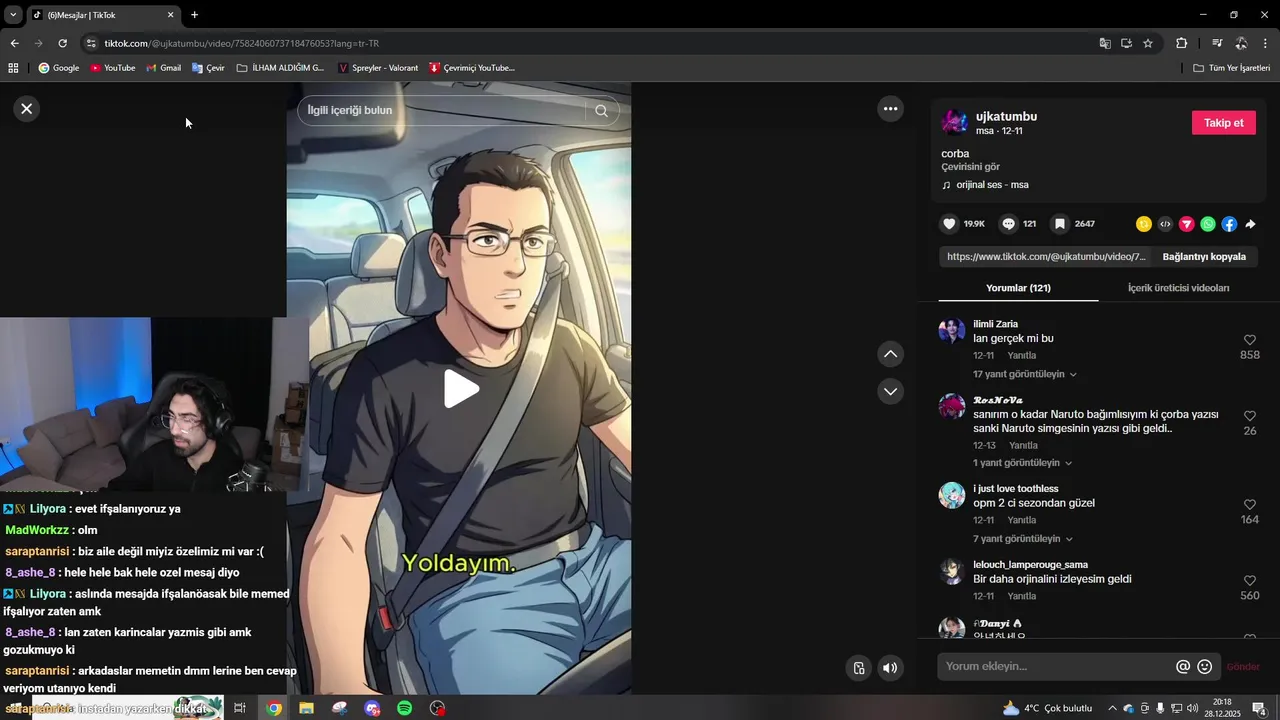Open İLHAM ALDIĞIM bookmarks folder

click(281, 68)
